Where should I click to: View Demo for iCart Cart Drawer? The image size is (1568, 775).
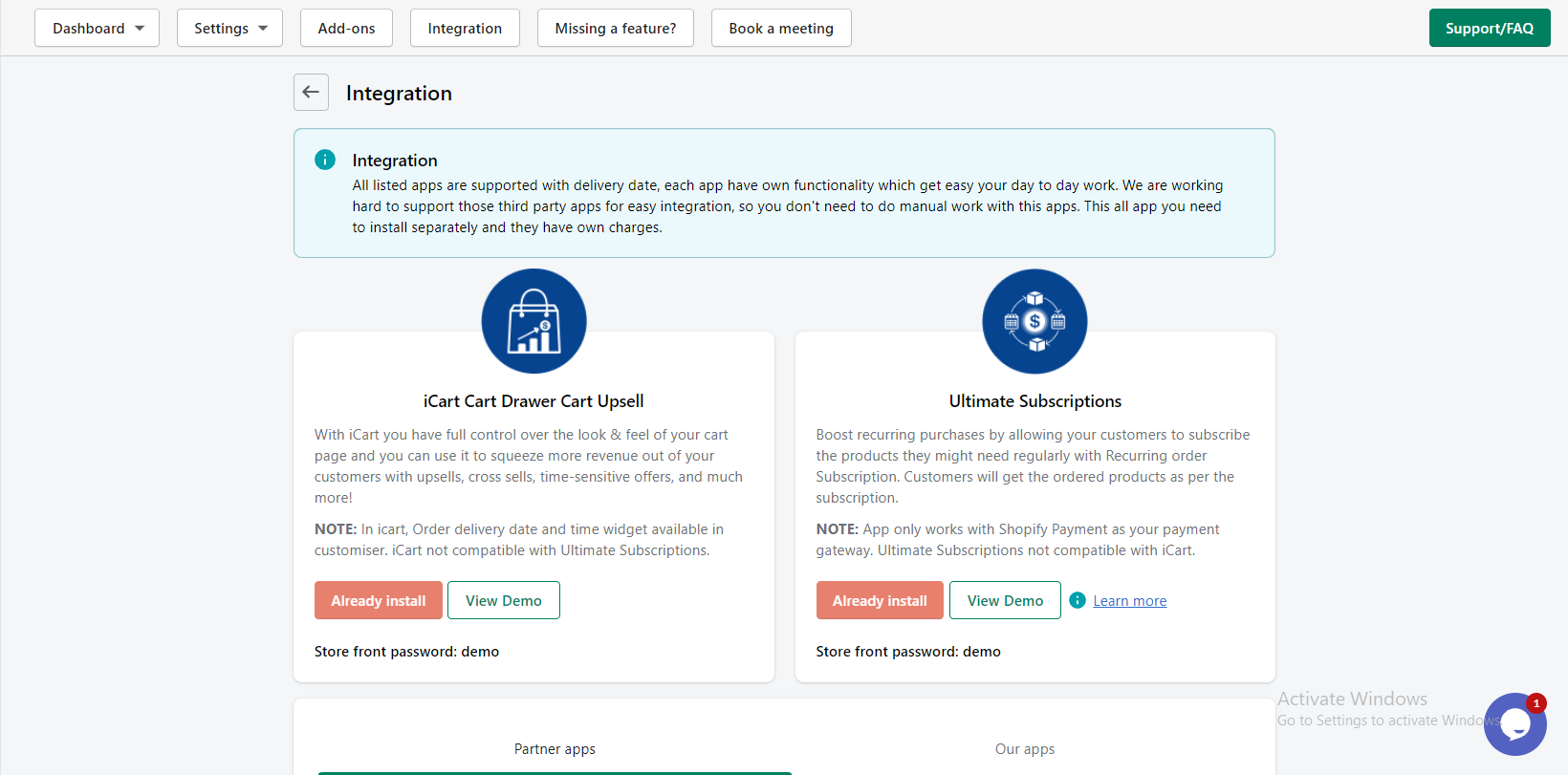[504, 600]
